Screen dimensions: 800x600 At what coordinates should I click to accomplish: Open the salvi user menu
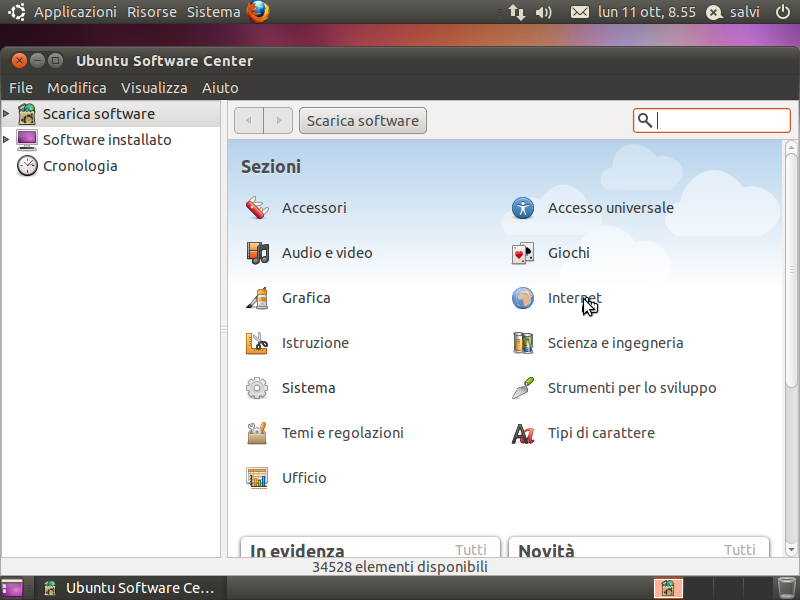tap(733, 12)
